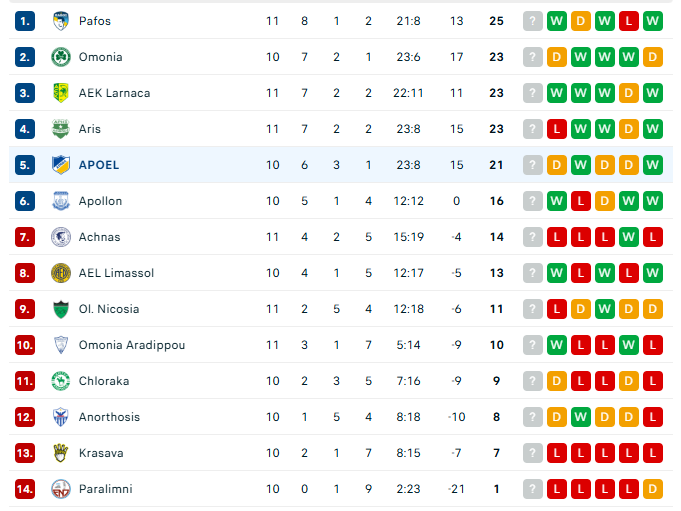Screen dimensions: 681x511
Task: Click the APOEL club badge
Action: (61, 165)
